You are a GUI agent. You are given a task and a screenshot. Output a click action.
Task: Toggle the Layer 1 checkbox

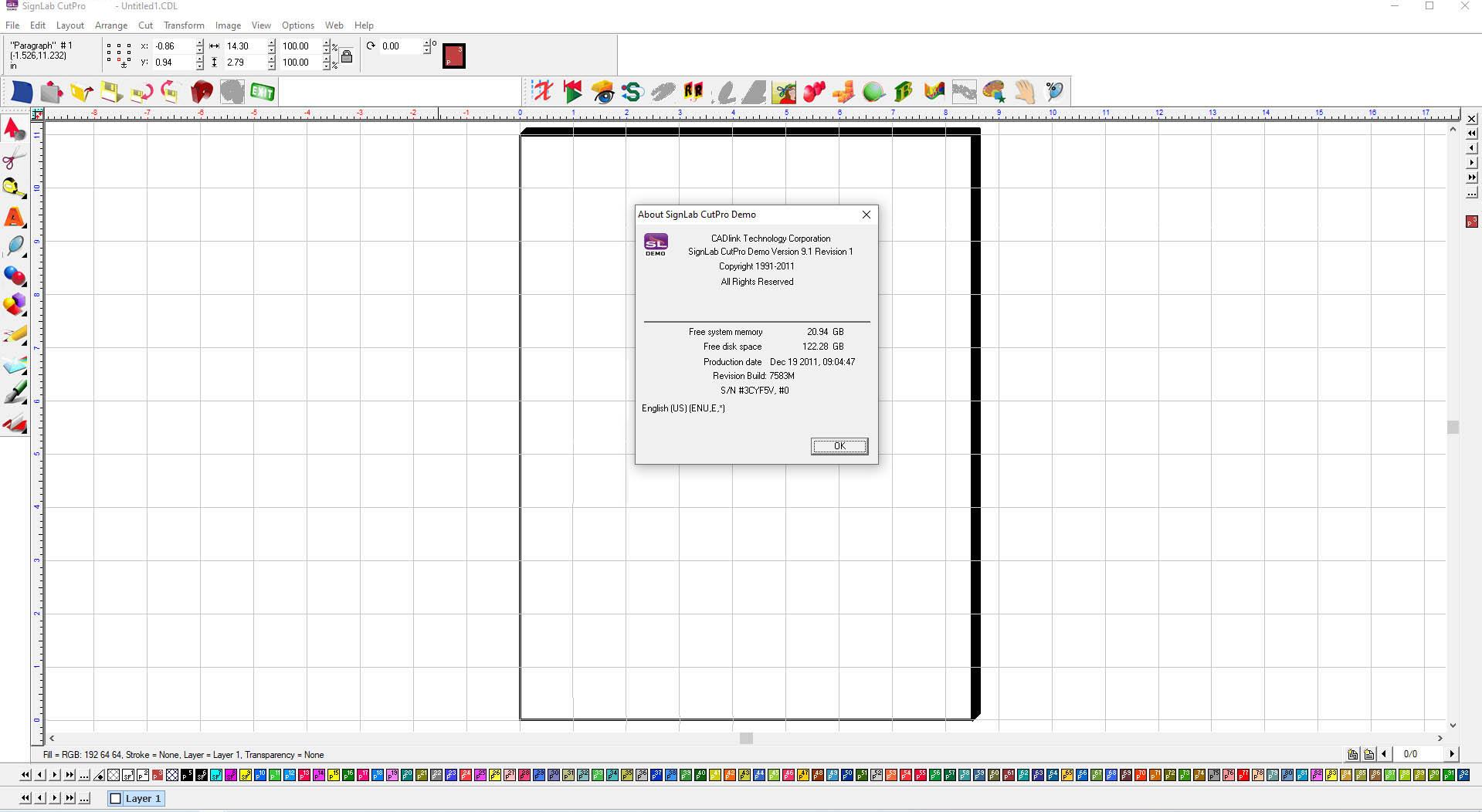point(116,799)
